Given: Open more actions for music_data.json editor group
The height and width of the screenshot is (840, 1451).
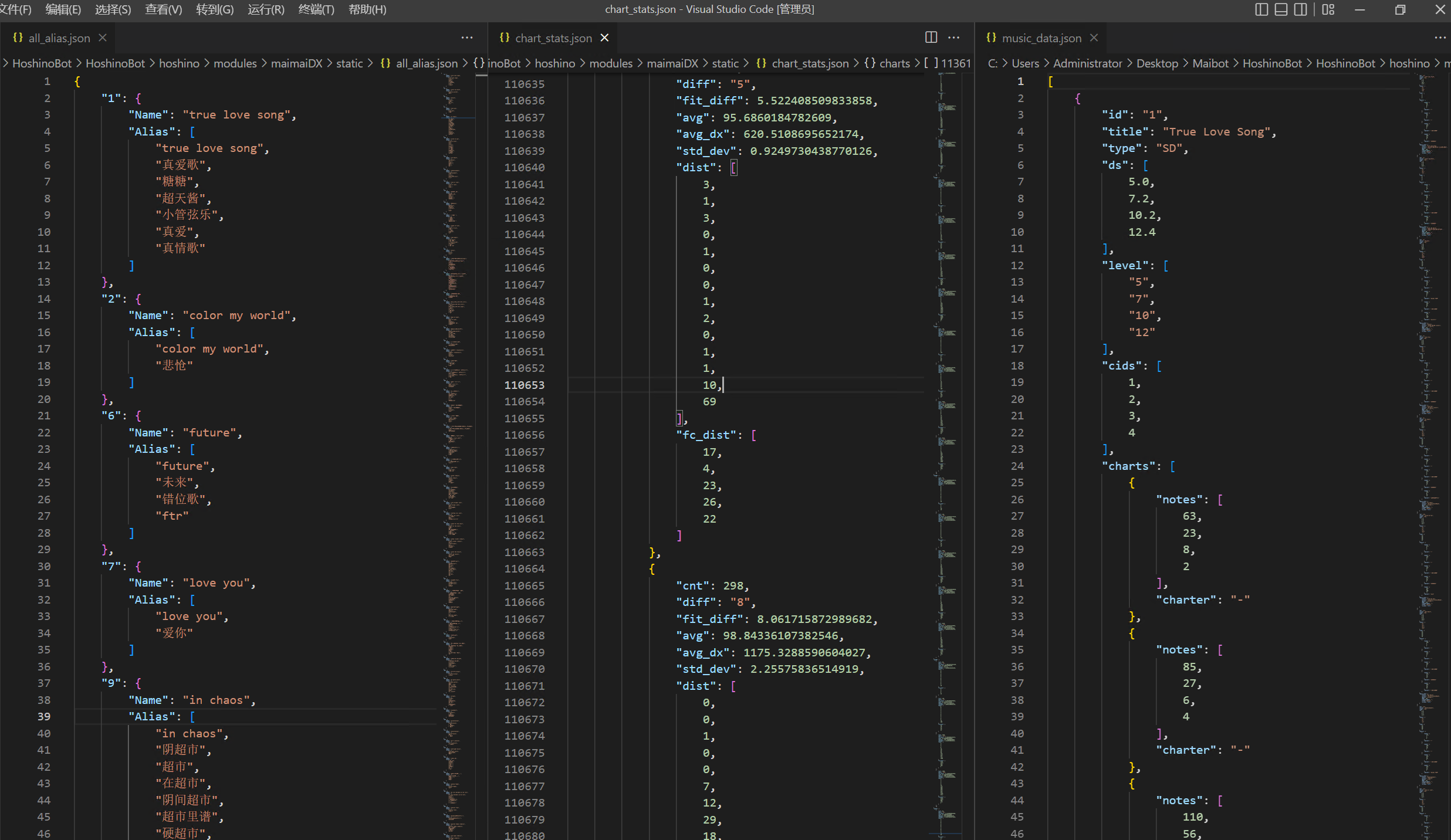Looking at the screenshot, I should (1440, 38).
